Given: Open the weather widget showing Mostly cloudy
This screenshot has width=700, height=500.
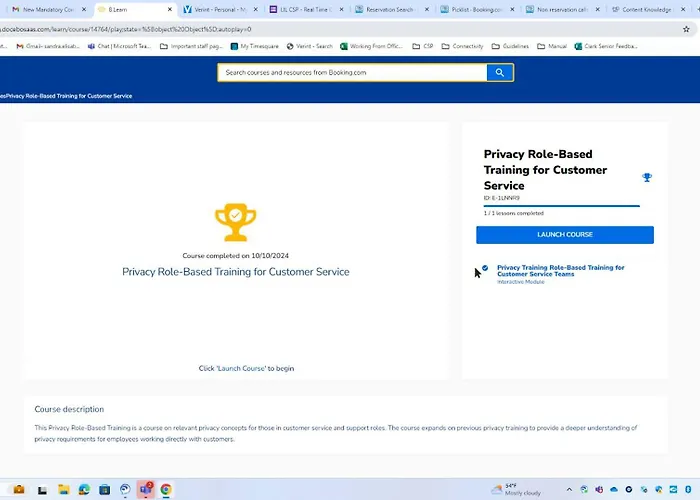Looking at the screenshot, I should [514, 490].
